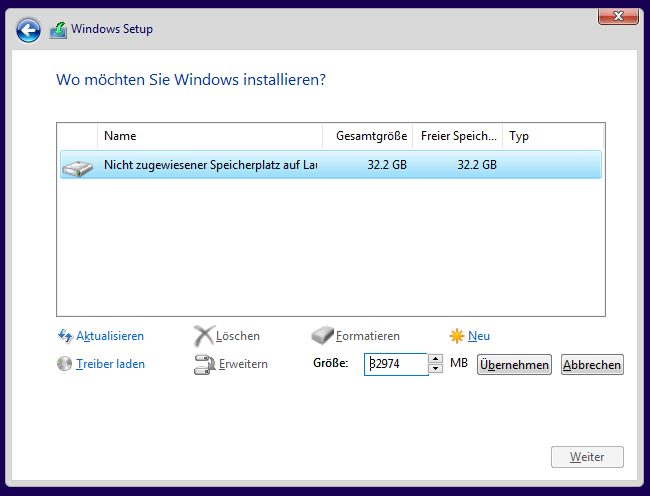Click the Neu link
This screenshot has width=650, height=496.
click(479, 336)
